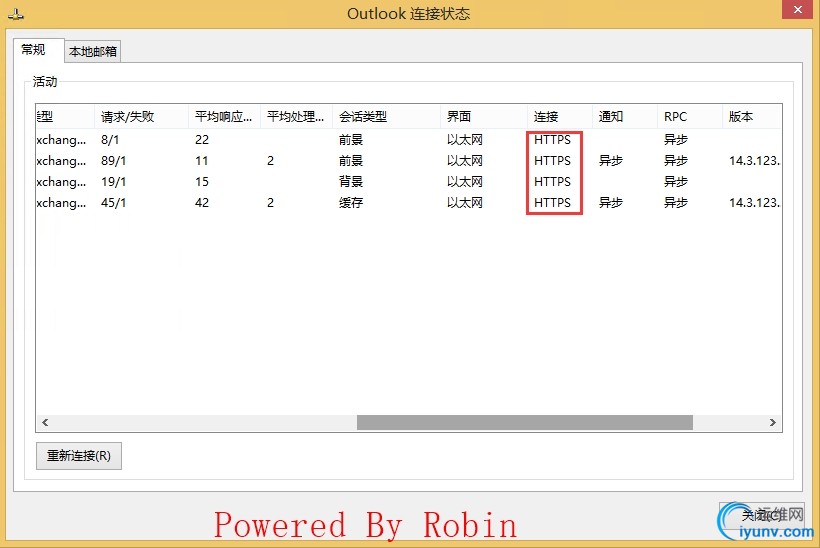Click the RPC column header

click(x=690, y=117)
